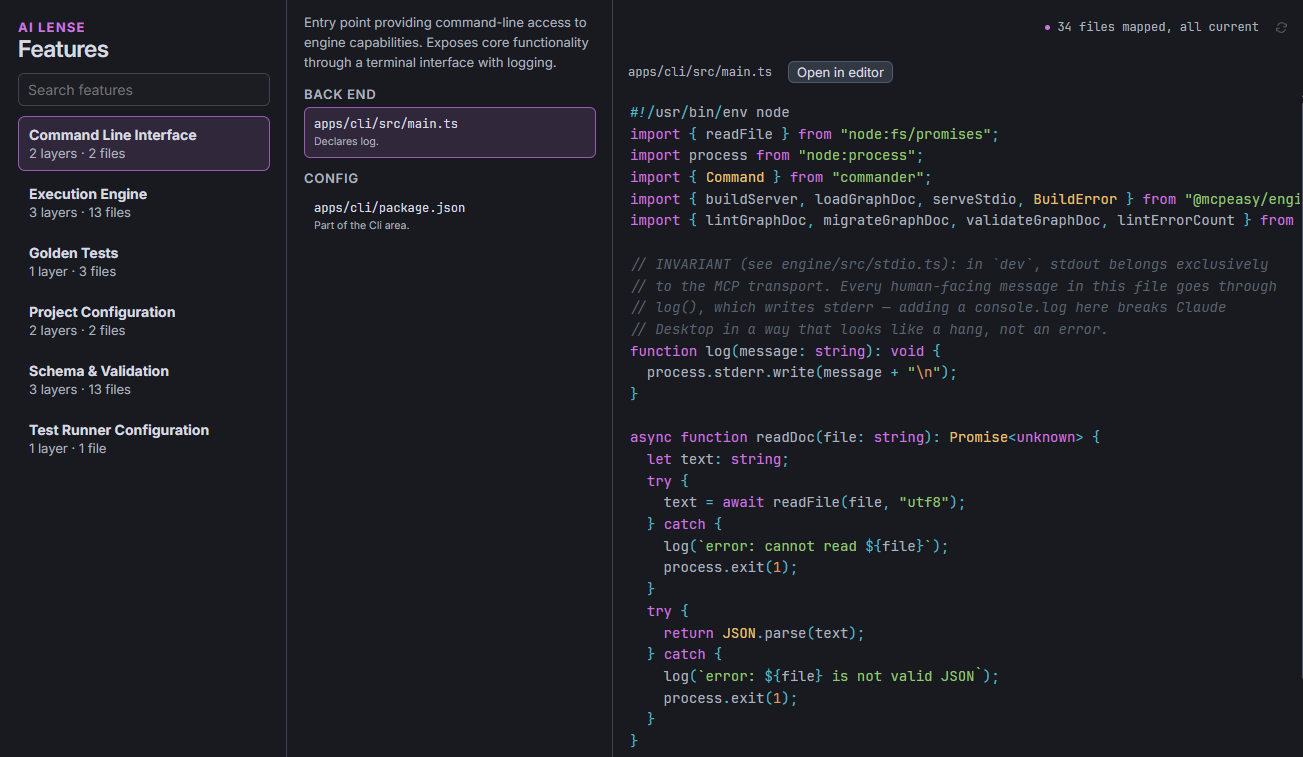Click the 'Declares log.' file note
The height and width of the screenshot is (757, 1303).
click(346, 141)
